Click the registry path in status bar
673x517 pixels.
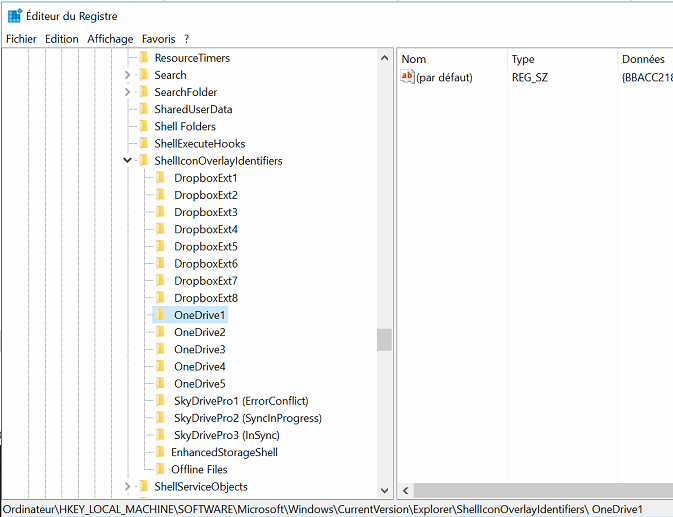tap(323, 509)
